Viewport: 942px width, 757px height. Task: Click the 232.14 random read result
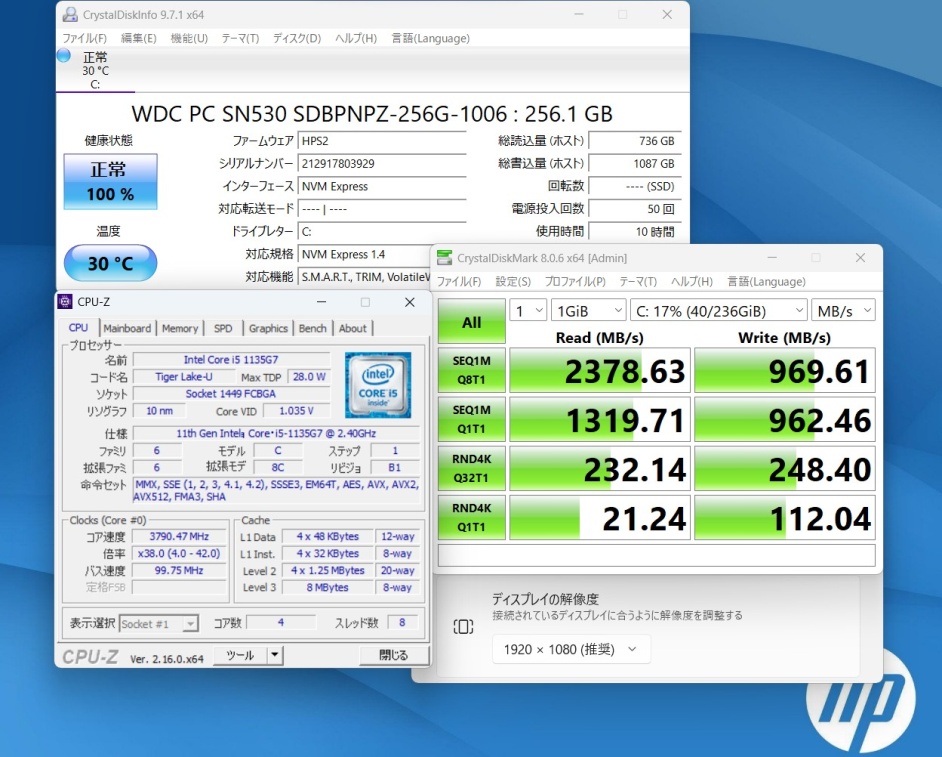tap(600, 469)
